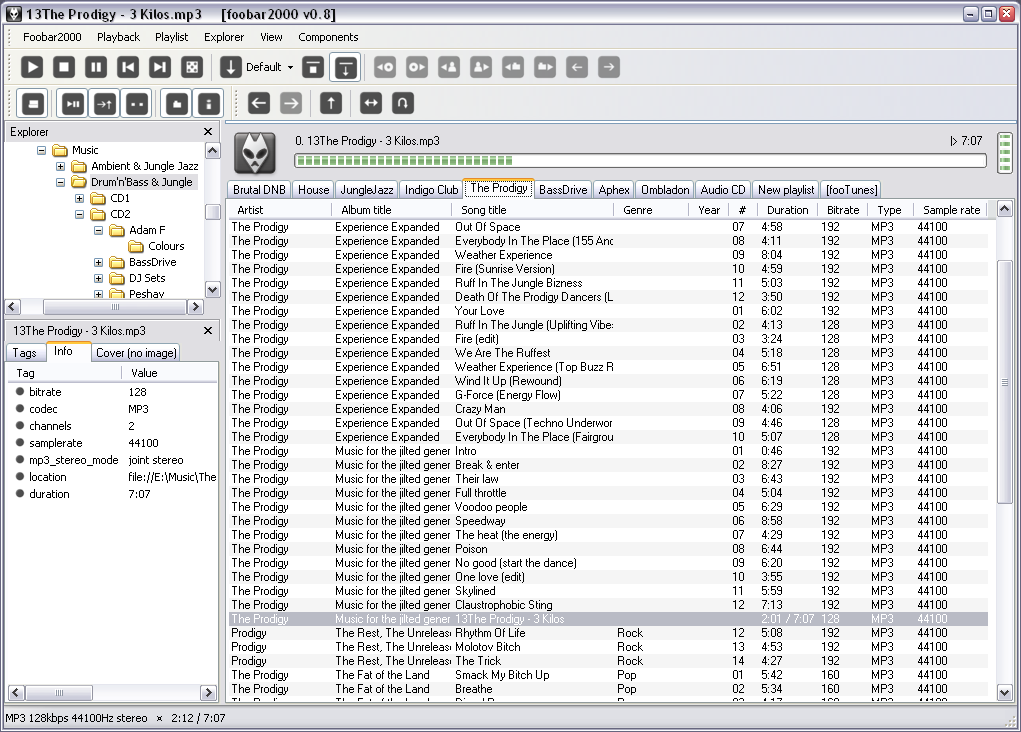This screenshot has height=732, width=1021.
Task: Click the U-turn loop arrow icon
Action: pos(403,103)
